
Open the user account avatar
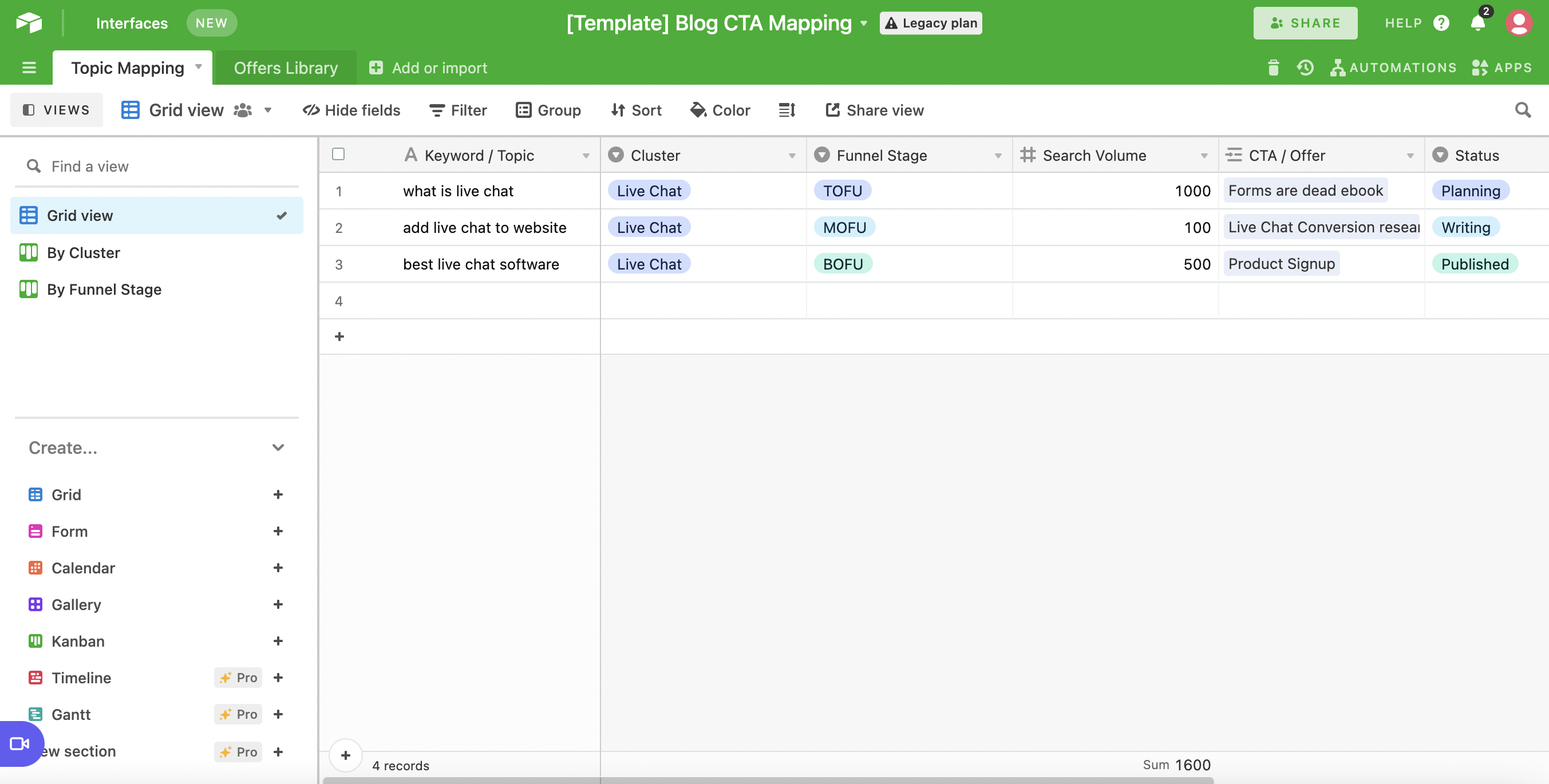coord(1519,23)
